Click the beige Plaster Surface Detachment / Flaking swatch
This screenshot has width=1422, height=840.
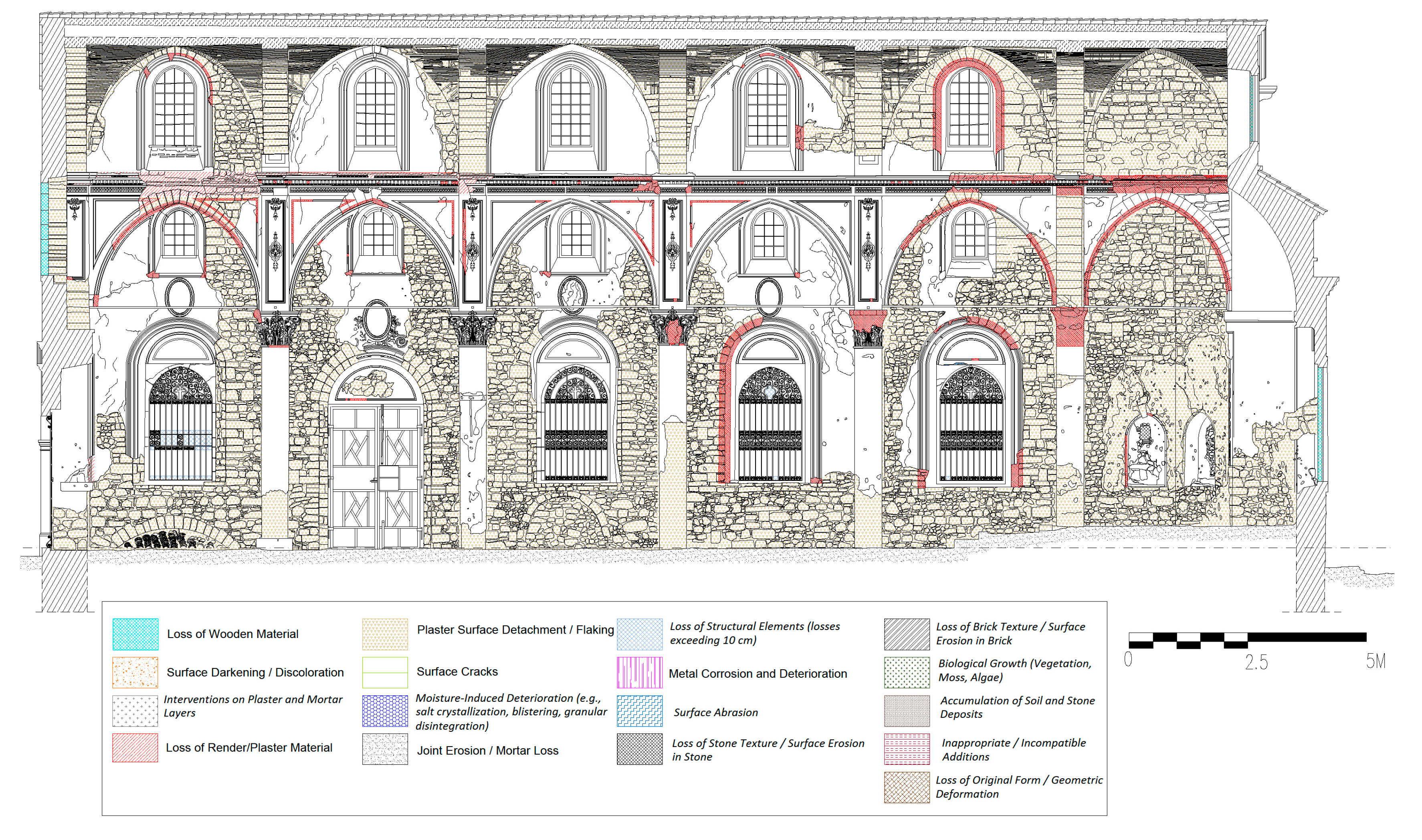[385, 634]
